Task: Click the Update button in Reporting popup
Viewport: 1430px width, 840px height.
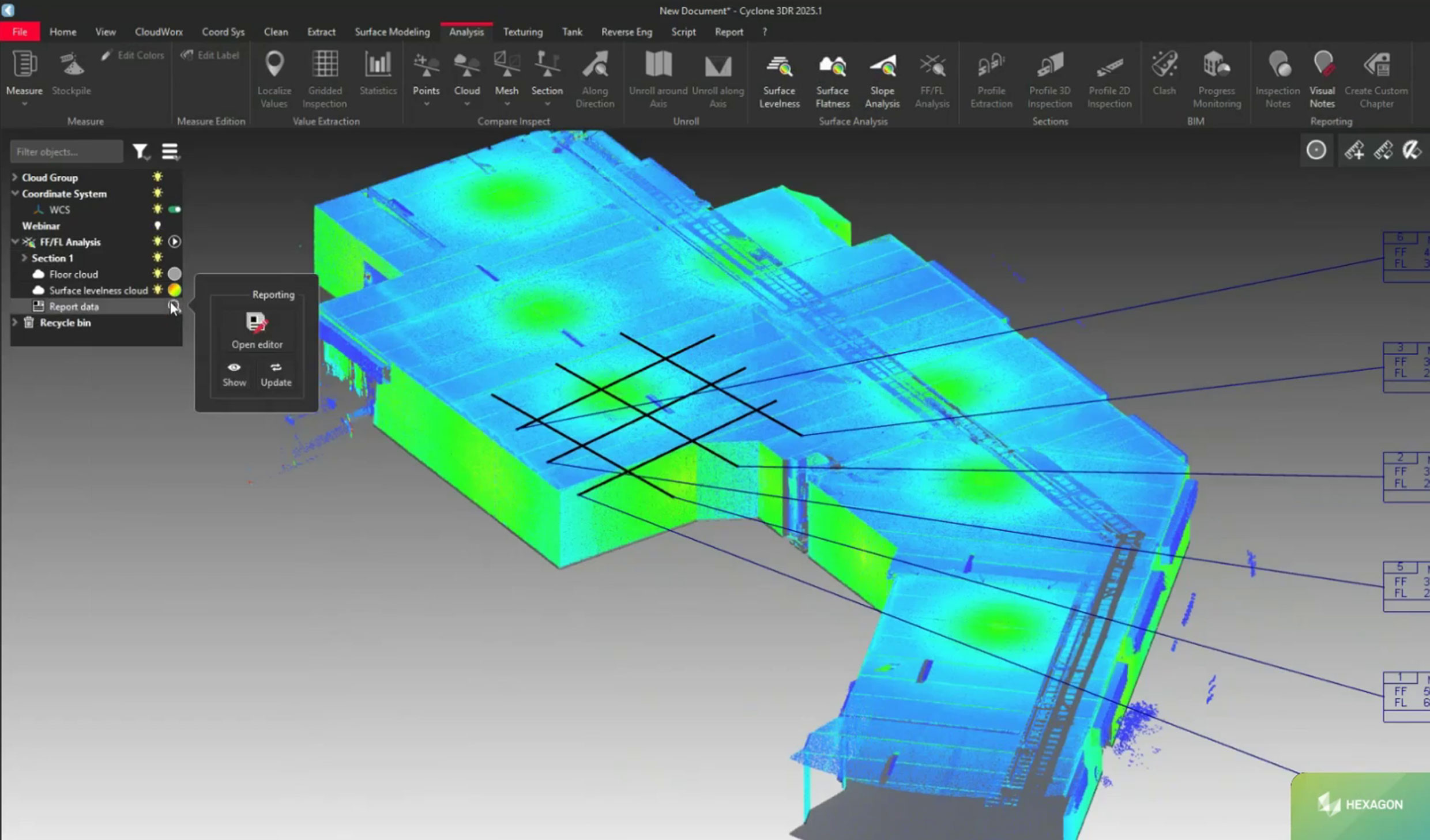Action: (x=276, y=374)
